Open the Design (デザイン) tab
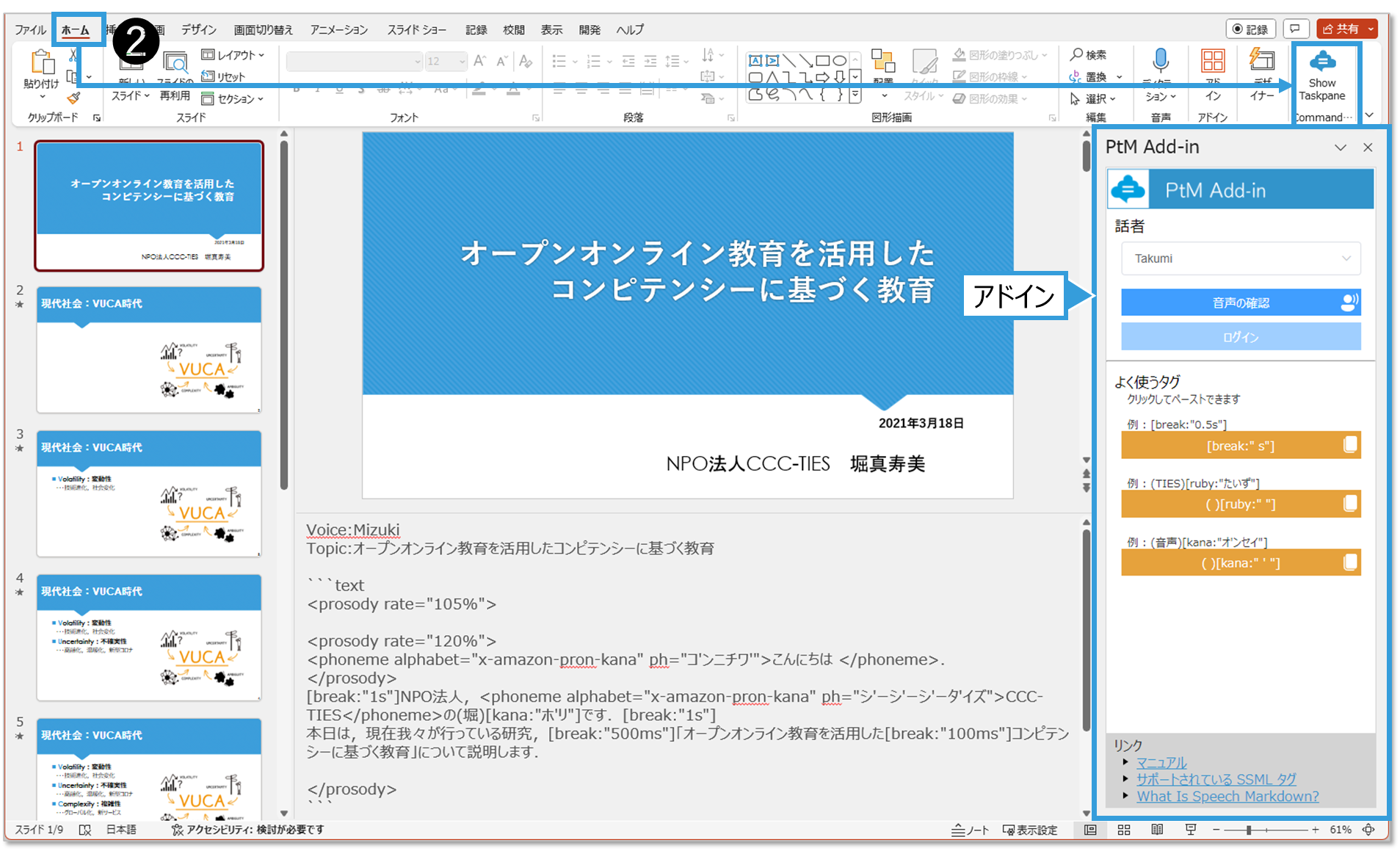The width and height of the screenshot is (1400, 851). coord(199,30)
